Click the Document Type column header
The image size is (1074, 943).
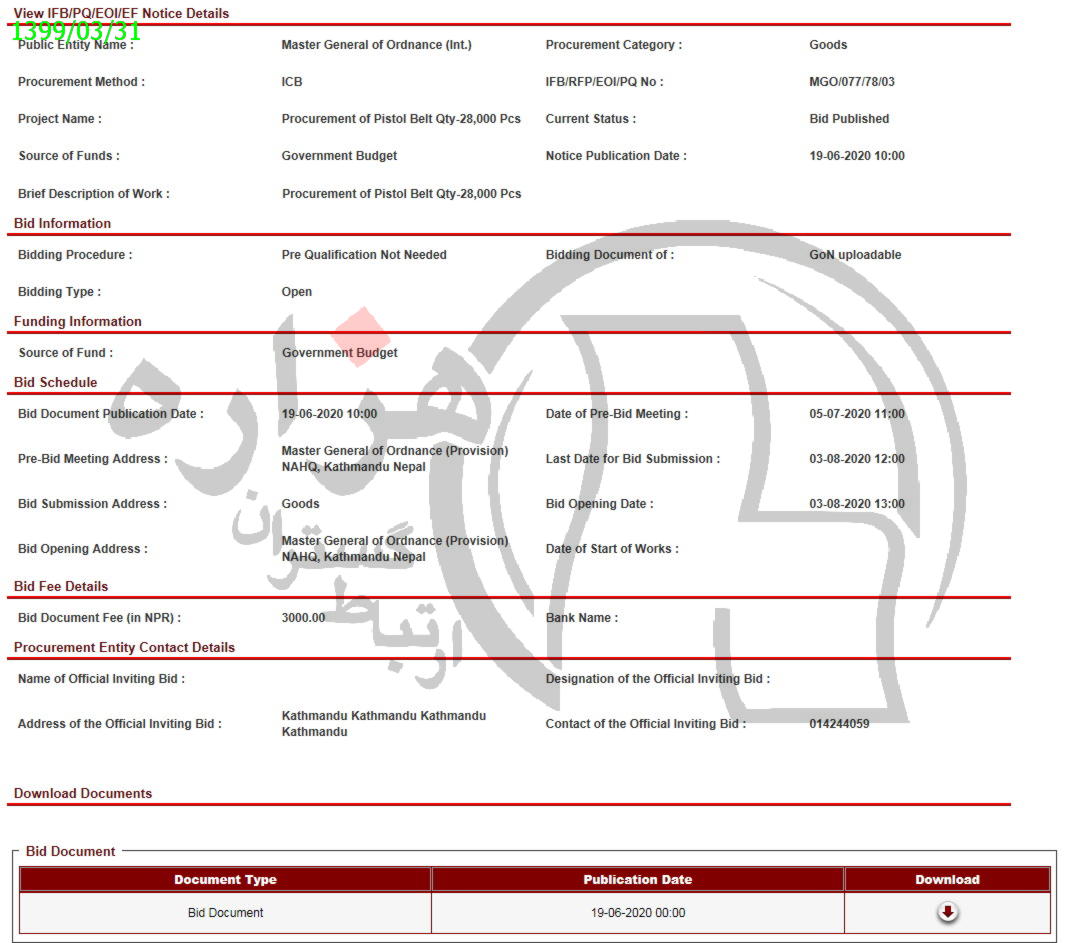pyautogui.click(x=225, y=880)
